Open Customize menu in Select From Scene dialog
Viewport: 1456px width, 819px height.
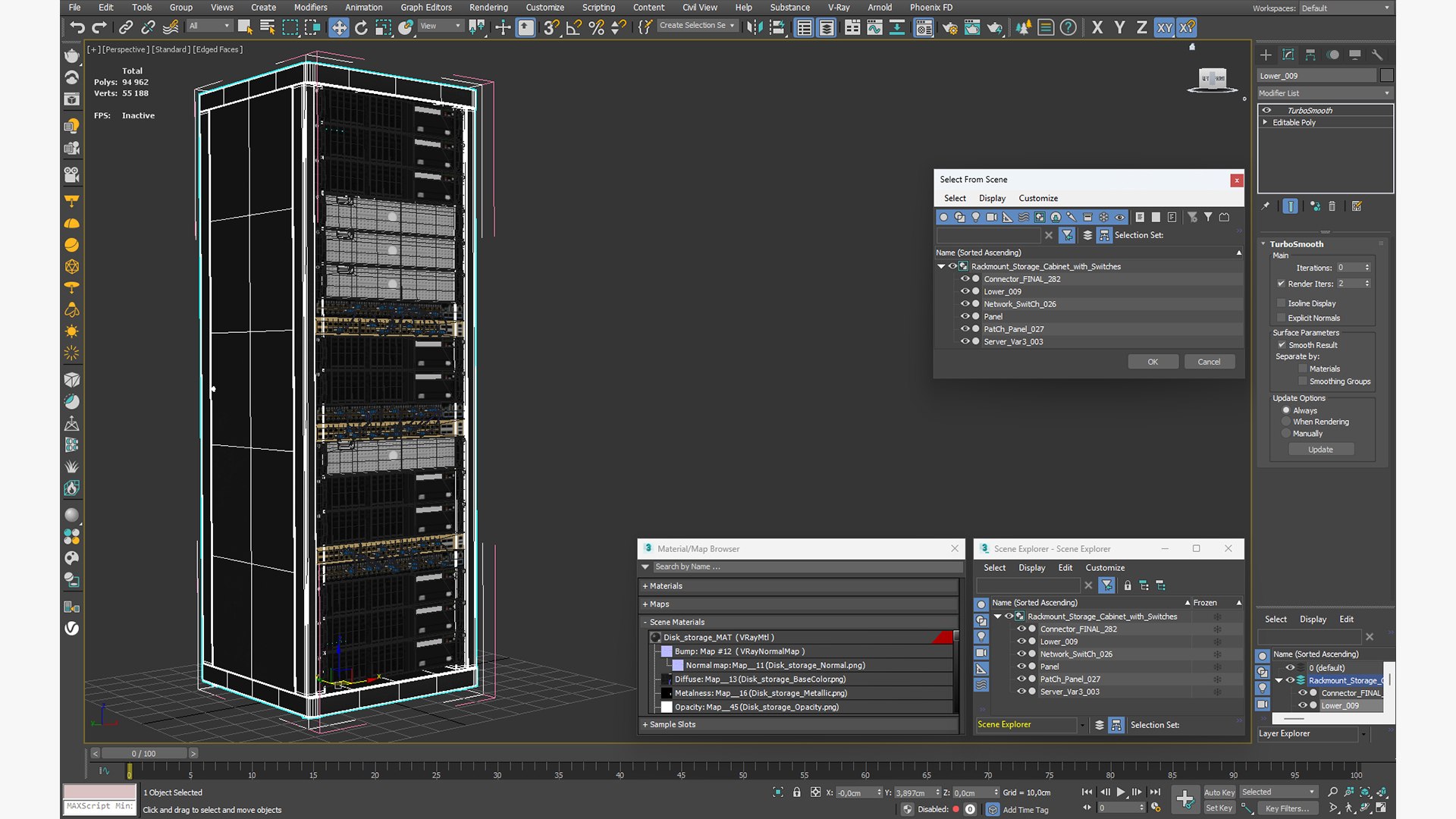[x=1038, y=198]
